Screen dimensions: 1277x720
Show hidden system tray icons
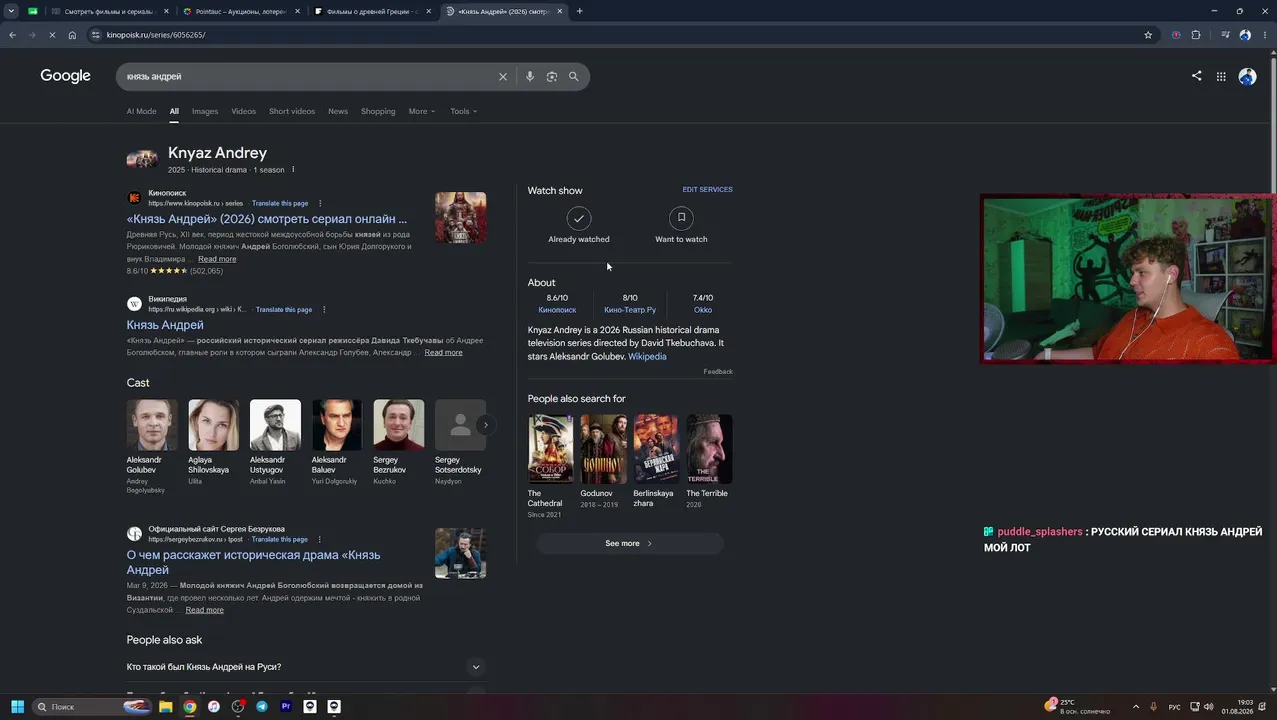coord(1137,707)
